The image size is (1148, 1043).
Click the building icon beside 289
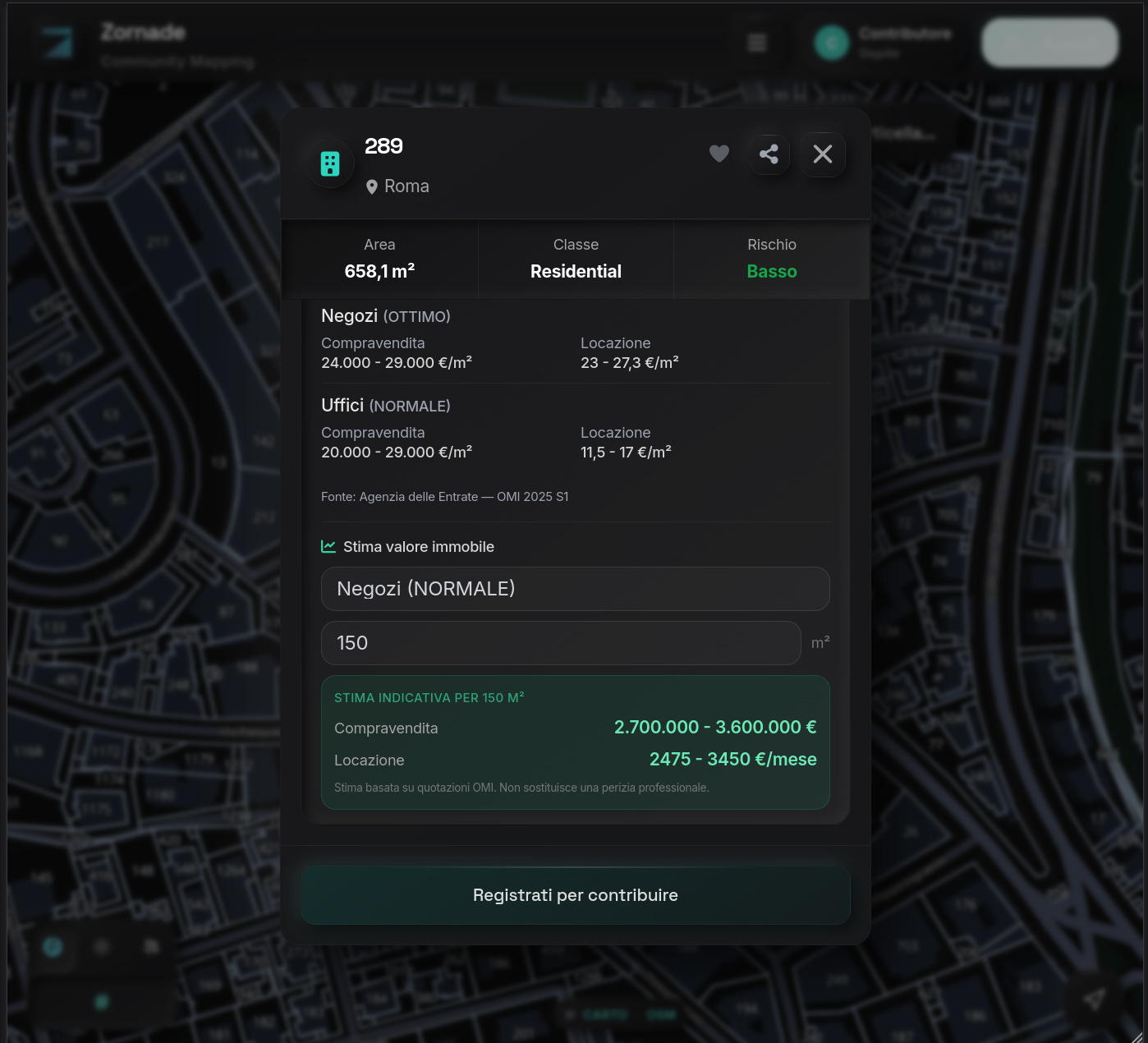[x=330, y=164]
